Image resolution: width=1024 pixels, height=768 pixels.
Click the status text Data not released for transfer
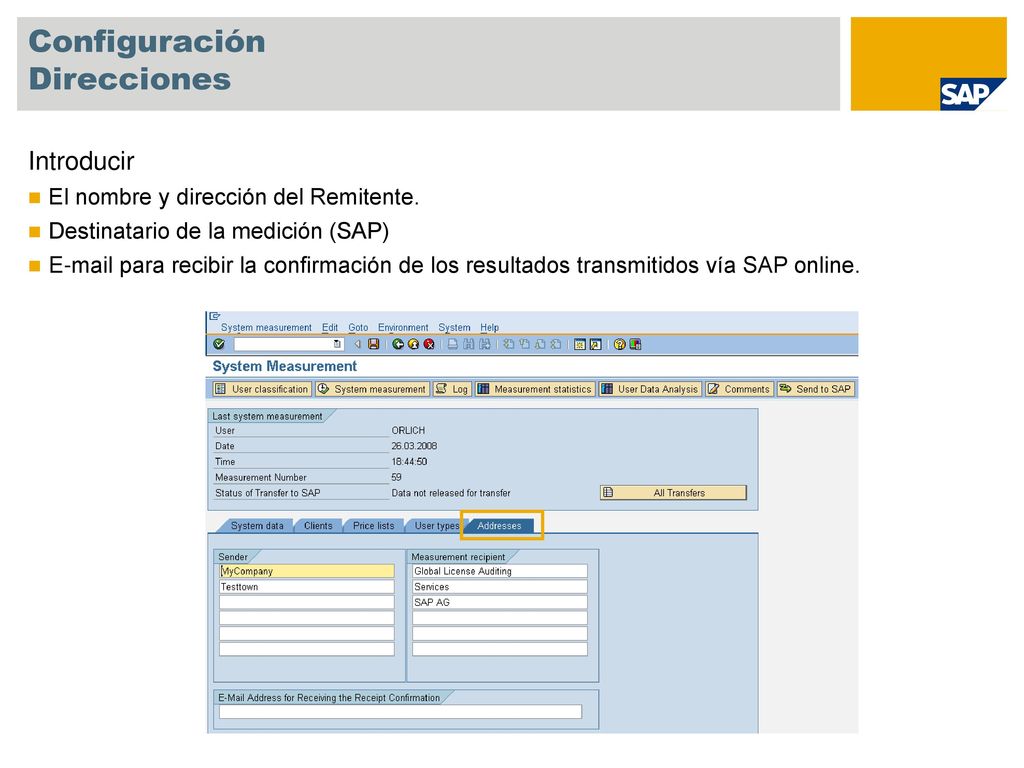click(x=451, y=493)
